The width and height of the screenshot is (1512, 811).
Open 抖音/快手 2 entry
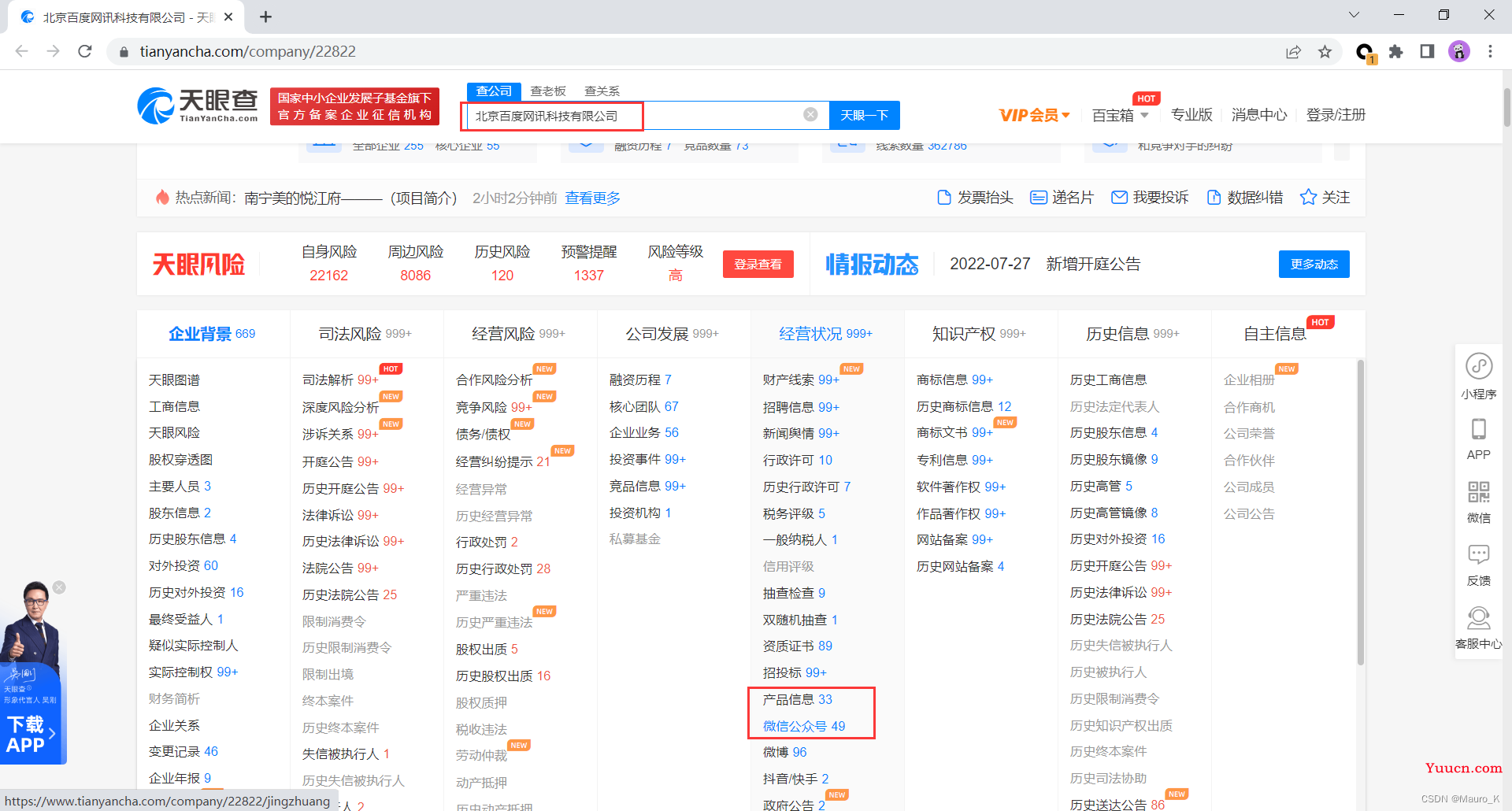pos(795,779)
